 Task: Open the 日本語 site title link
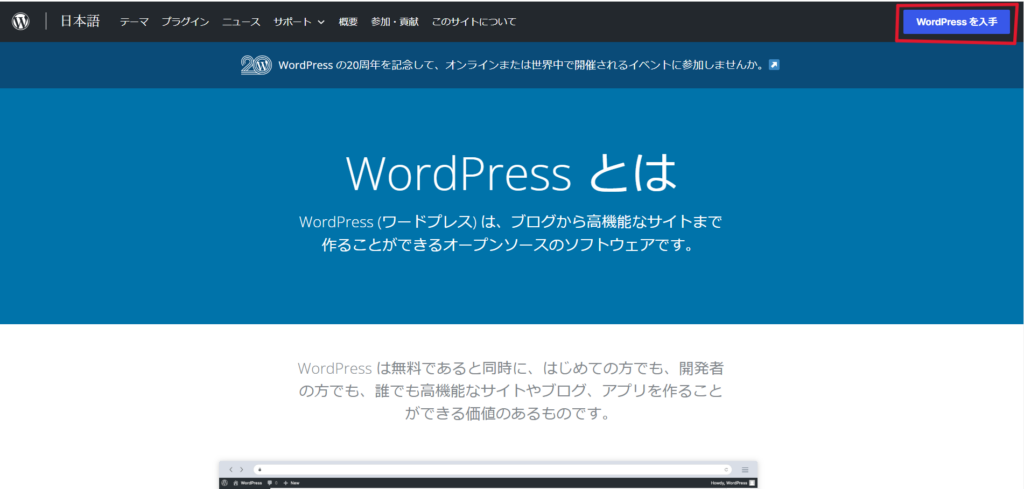point(80,22)
